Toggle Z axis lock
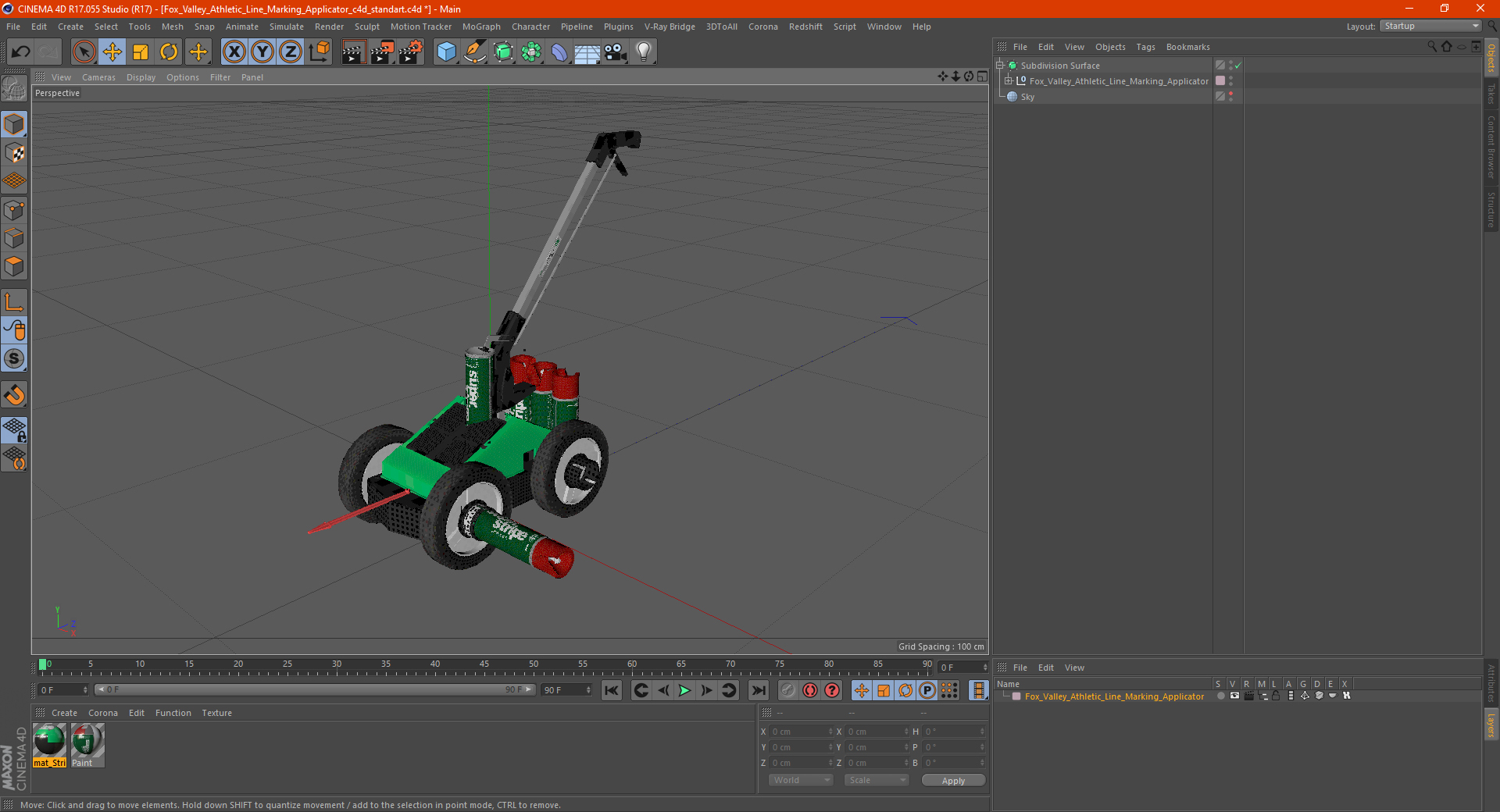The height and width of the screenshot is (812, 1500). pyautogui.click(x=291, y=52)
